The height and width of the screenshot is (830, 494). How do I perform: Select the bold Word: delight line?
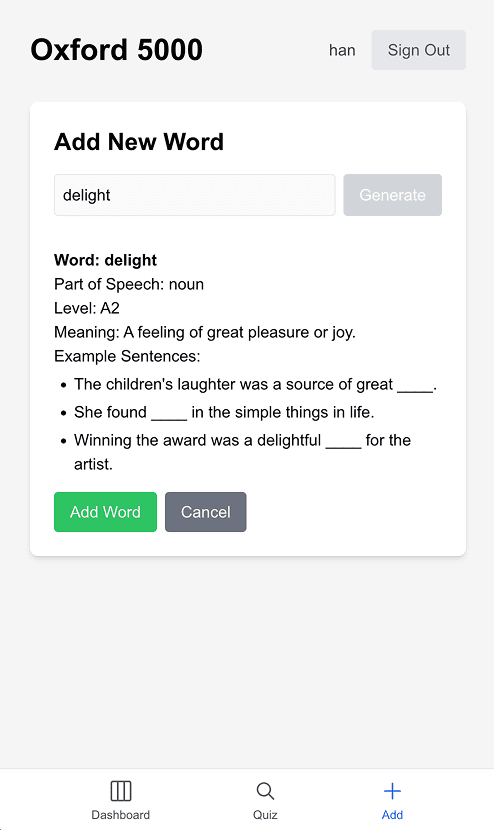[x=105, y=260]
